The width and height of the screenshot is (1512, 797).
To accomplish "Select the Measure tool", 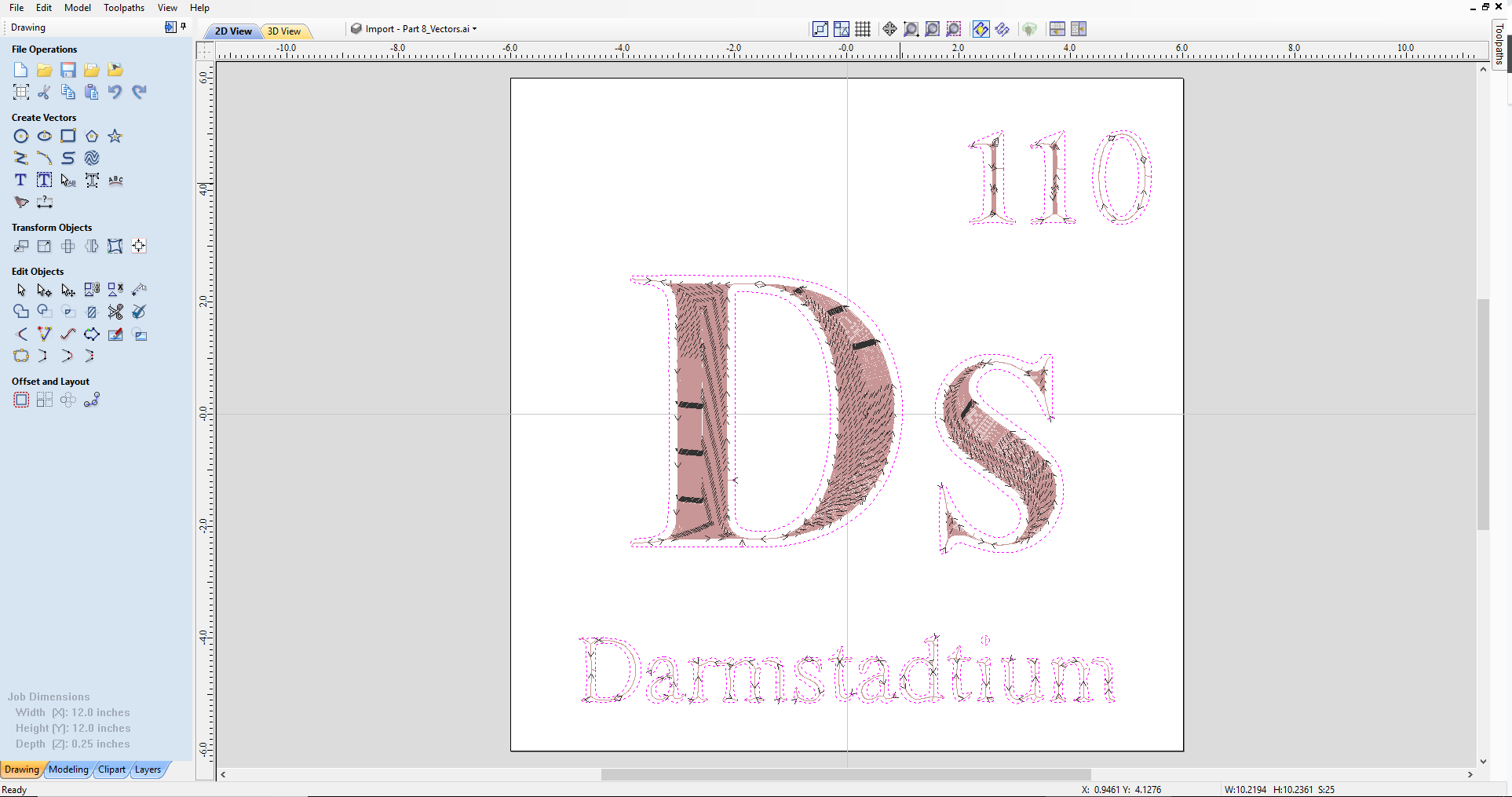I will click(139, 290).
